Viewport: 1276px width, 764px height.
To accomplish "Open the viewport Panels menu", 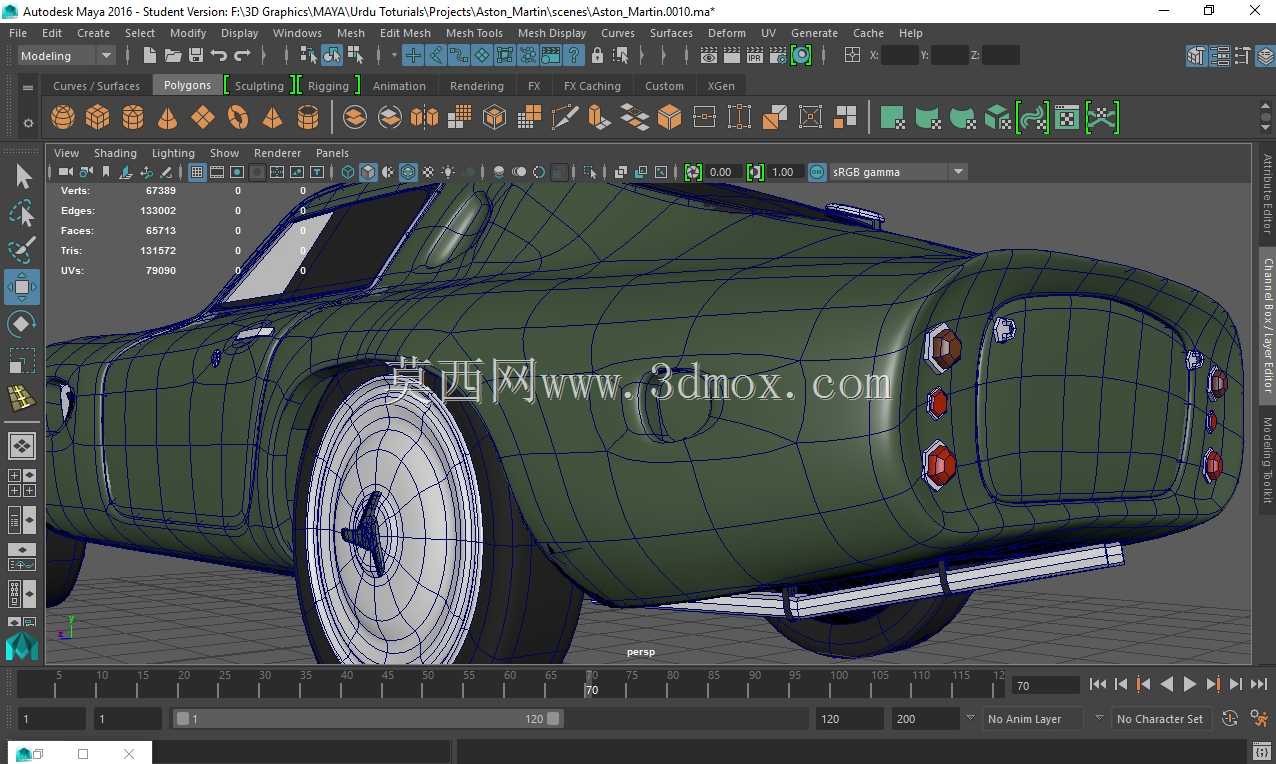I will [332, 153].
